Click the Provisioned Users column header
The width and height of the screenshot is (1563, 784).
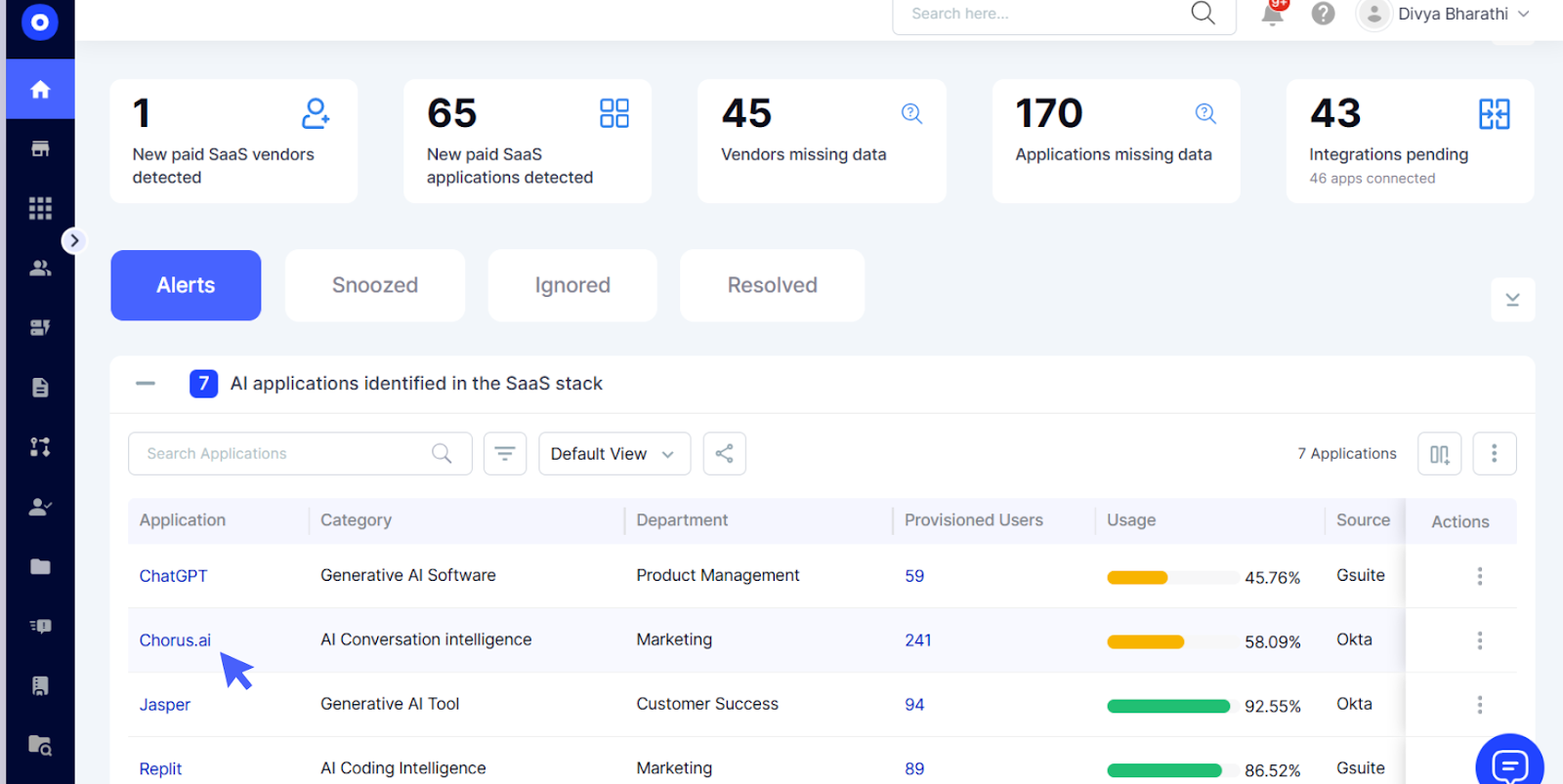[x=973, y=520]
